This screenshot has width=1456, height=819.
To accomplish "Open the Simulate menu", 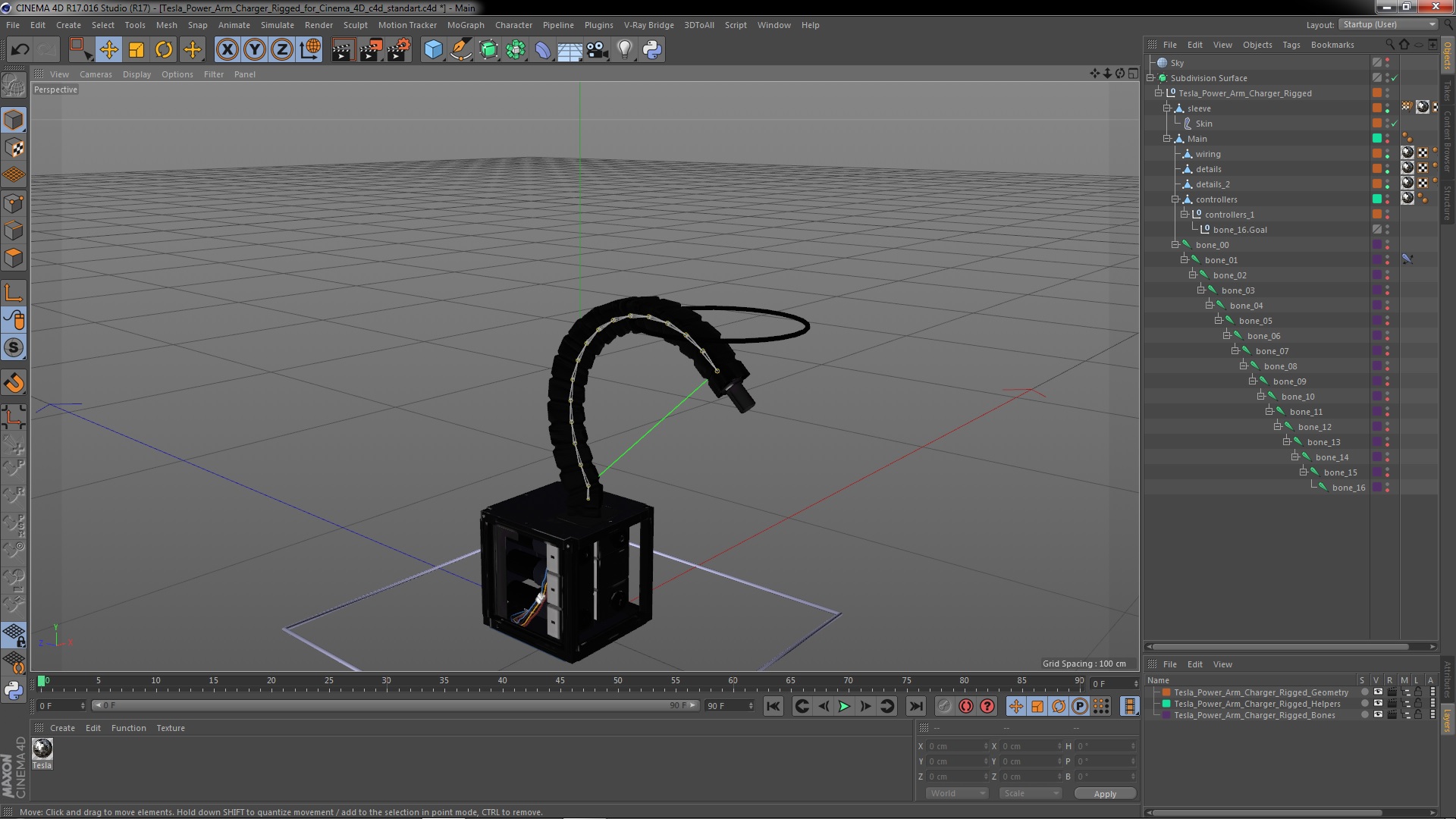I will coord(277,25).
